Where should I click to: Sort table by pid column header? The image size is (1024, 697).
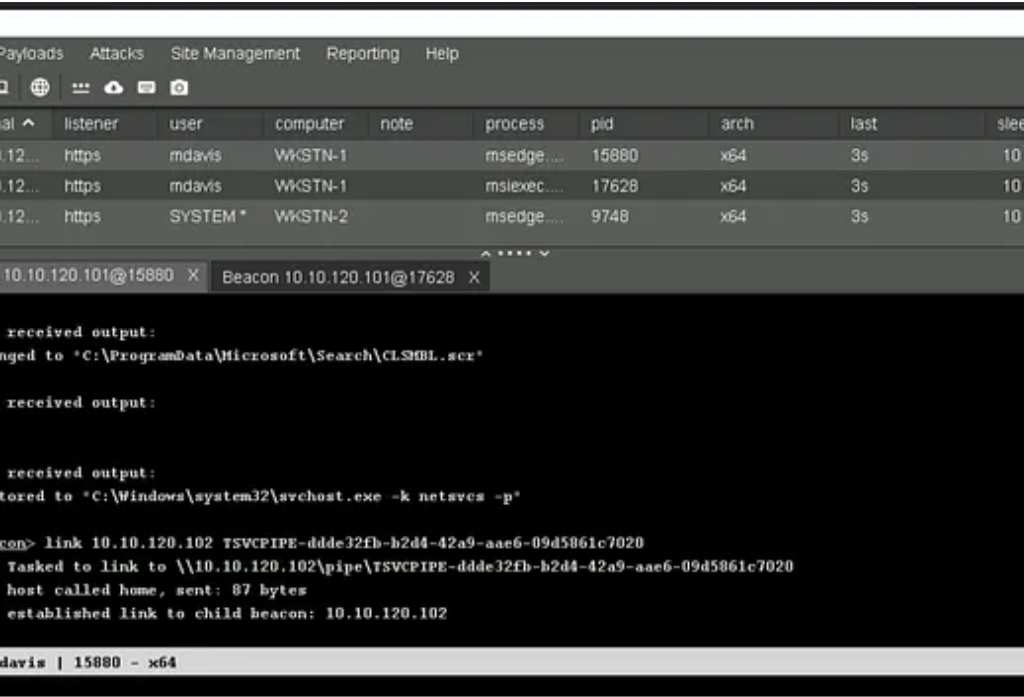click(600, 124)
